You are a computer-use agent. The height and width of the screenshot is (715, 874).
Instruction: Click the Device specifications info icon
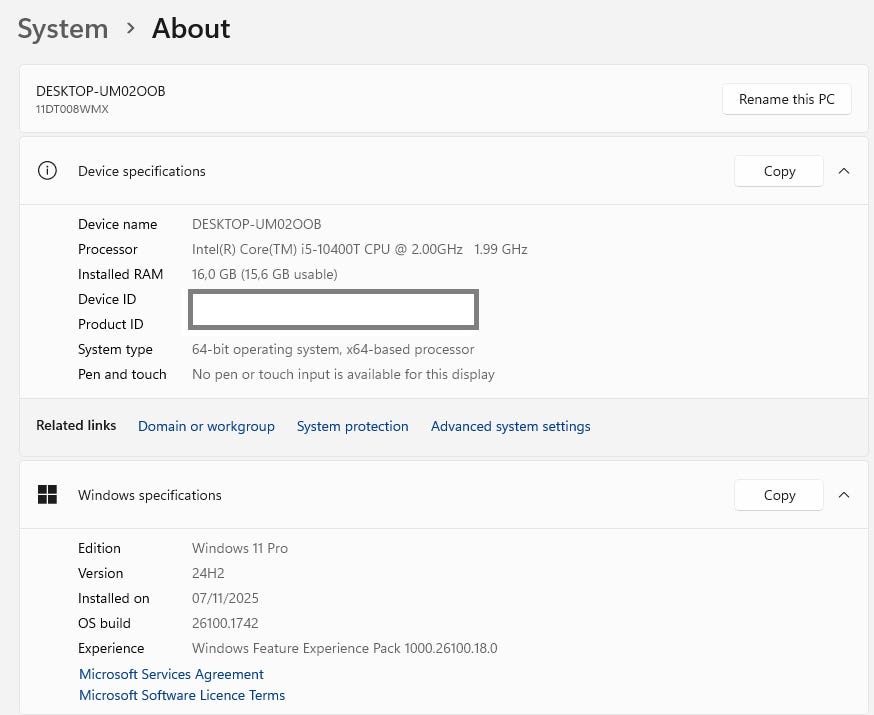click(x=47, y=171)
